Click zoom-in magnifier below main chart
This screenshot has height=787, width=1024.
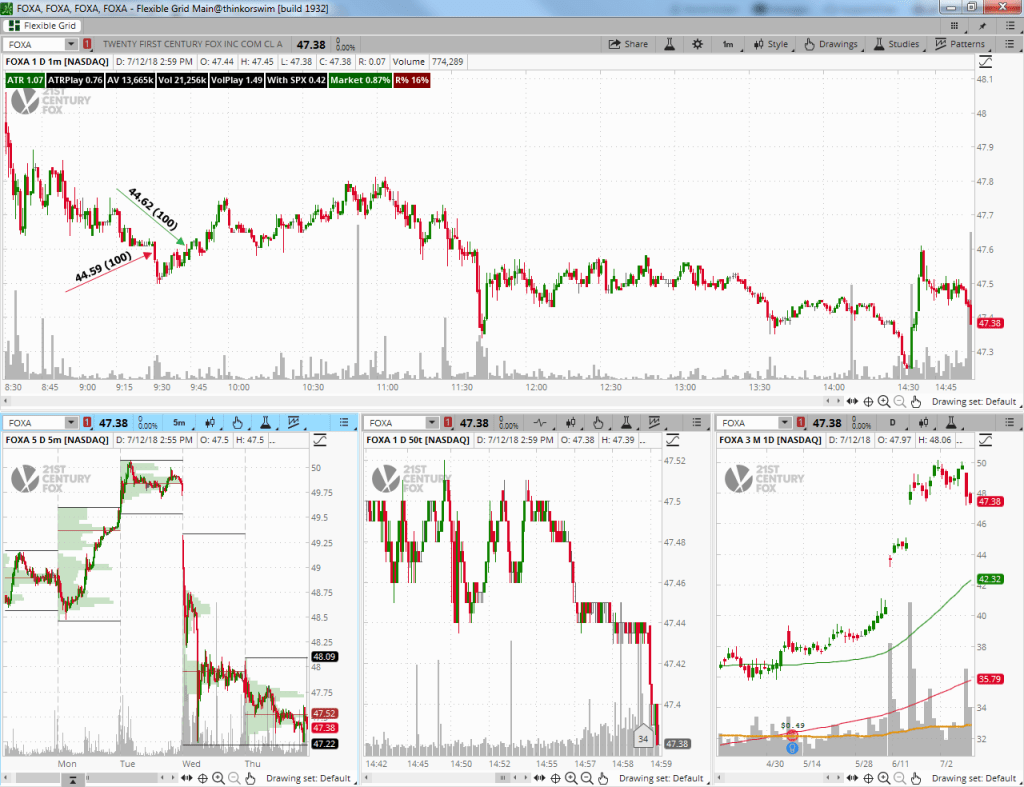pyautogui.click(x=884, y=401)
